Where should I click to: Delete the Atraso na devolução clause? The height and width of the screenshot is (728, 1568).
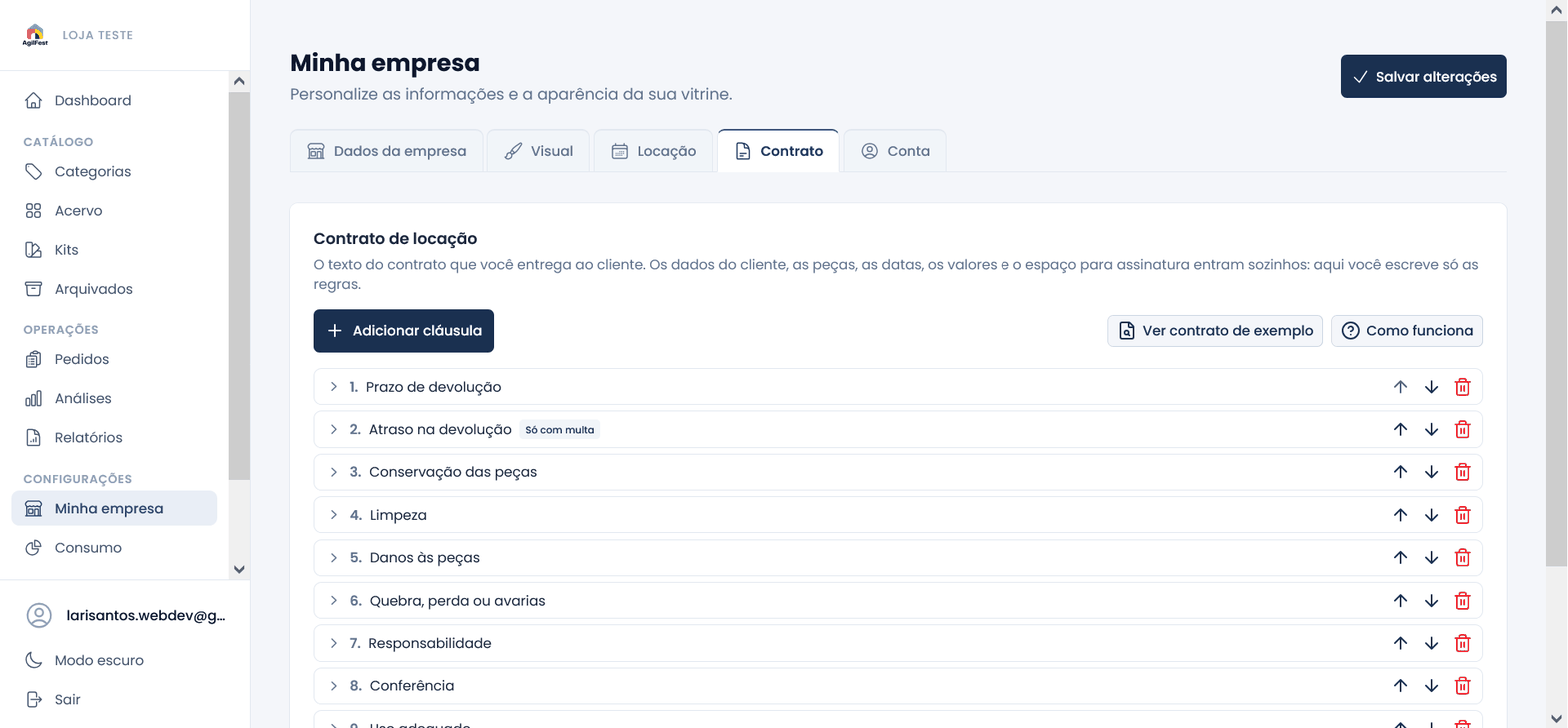1462,429
